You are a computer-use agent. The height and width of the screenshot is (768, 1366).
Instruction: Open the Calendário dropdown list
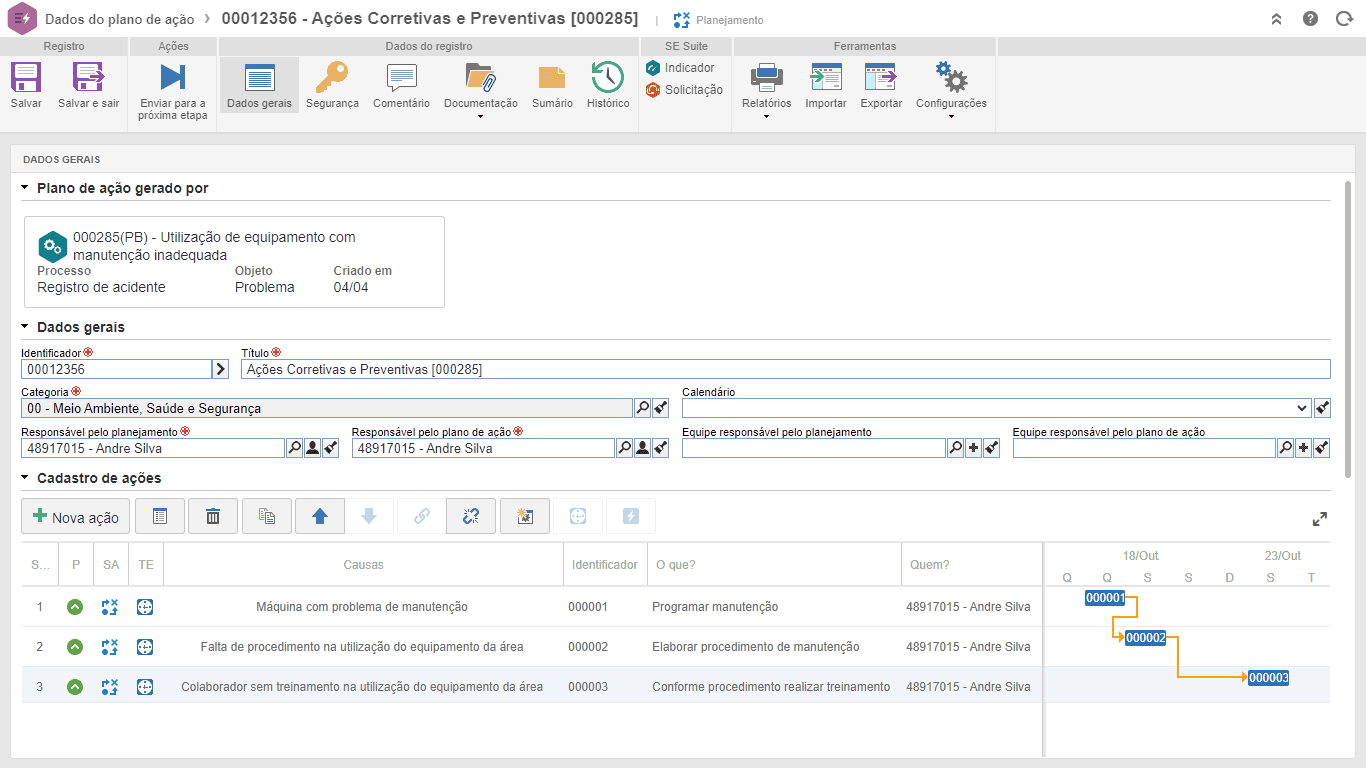click(1302, 408)
